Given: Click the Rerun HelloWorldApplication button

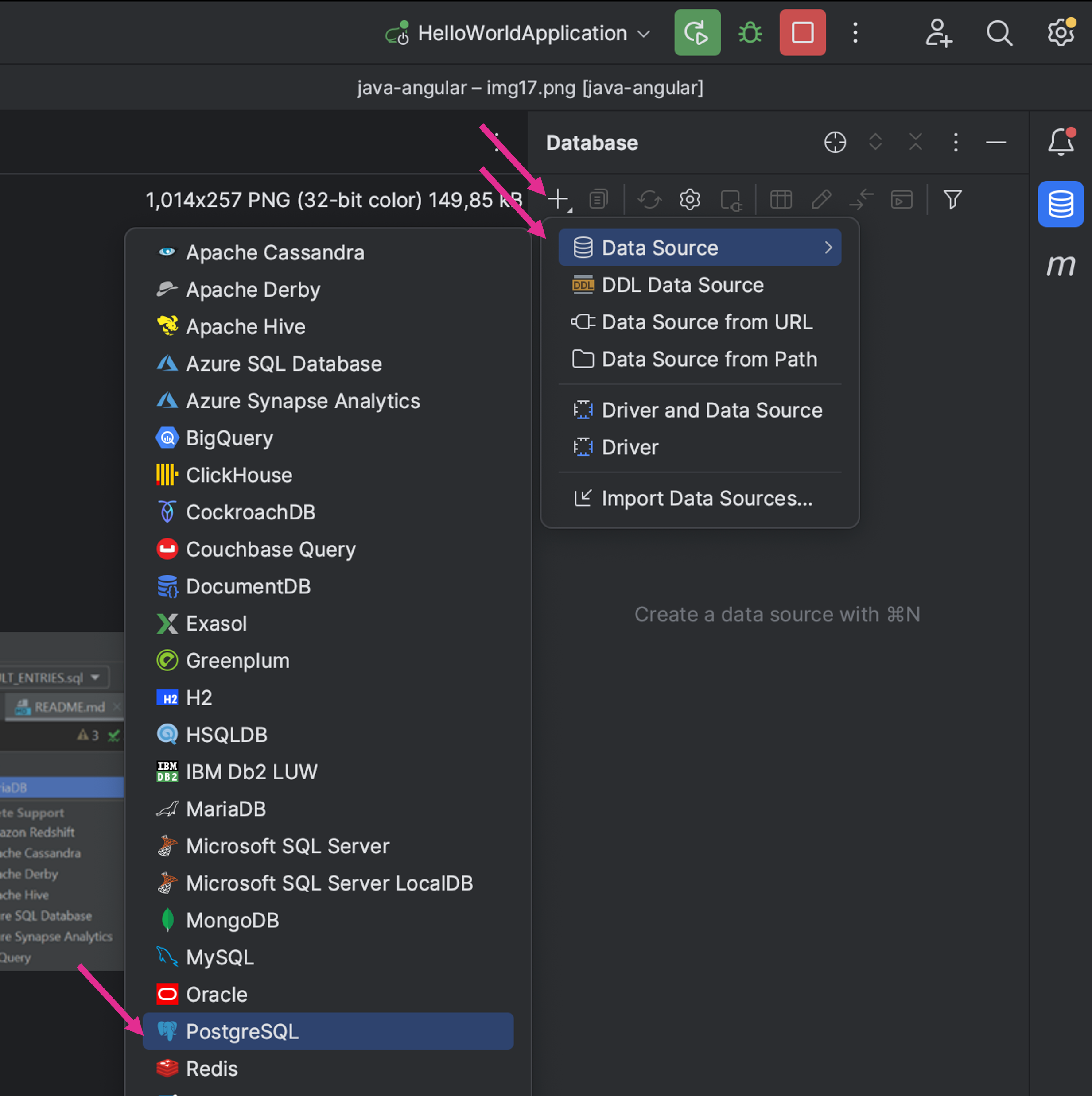Looking at the screenshot, I should click(x=697, y=32).
